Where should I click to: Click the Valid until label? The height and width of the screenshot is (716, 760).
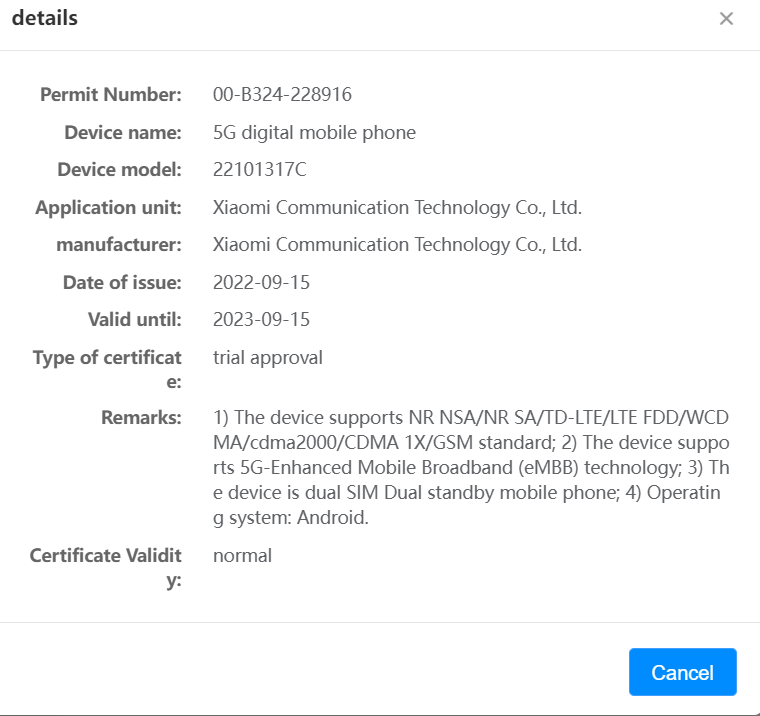click(x=135, y=319)
